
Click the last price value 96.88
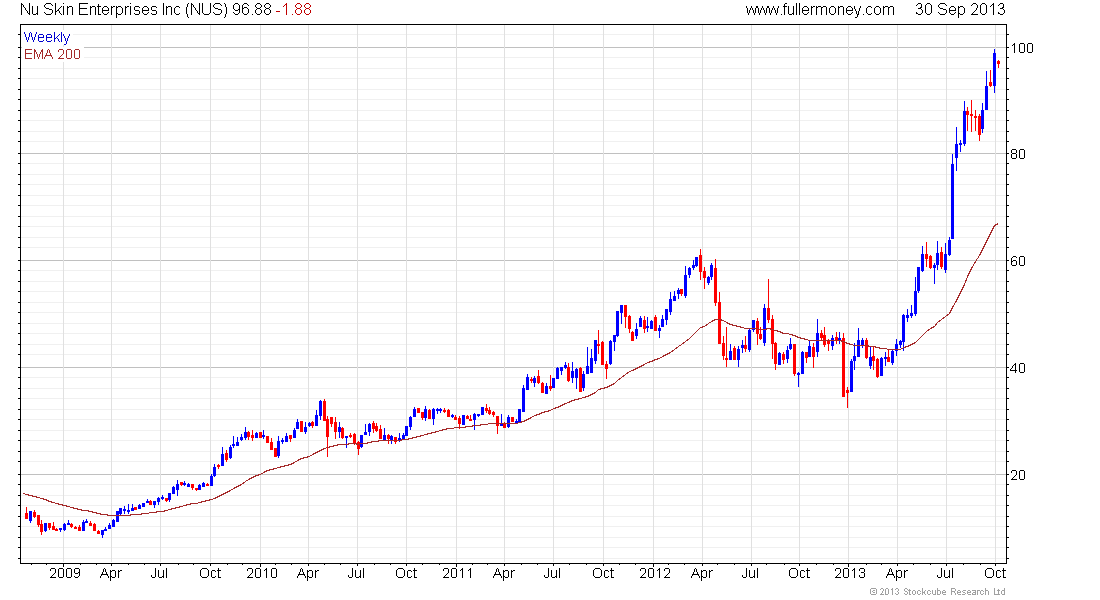(x=252, y=10)
